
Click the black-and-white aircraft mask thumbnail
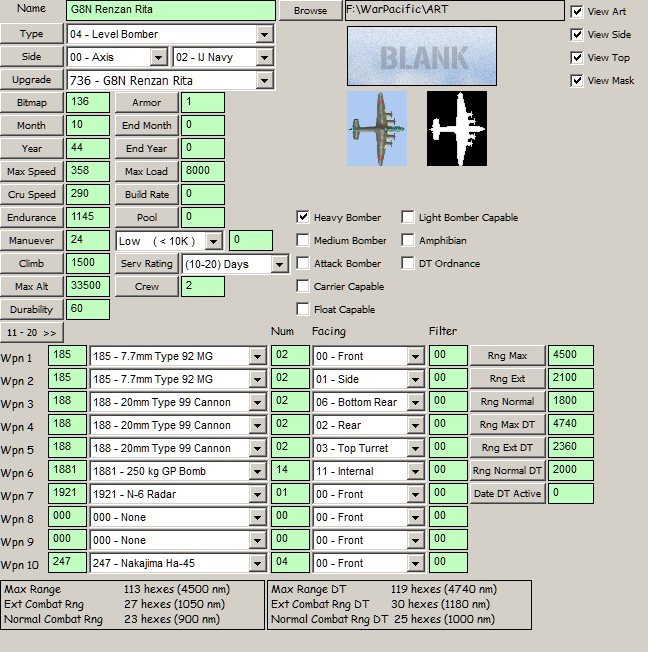click(457, 128)
